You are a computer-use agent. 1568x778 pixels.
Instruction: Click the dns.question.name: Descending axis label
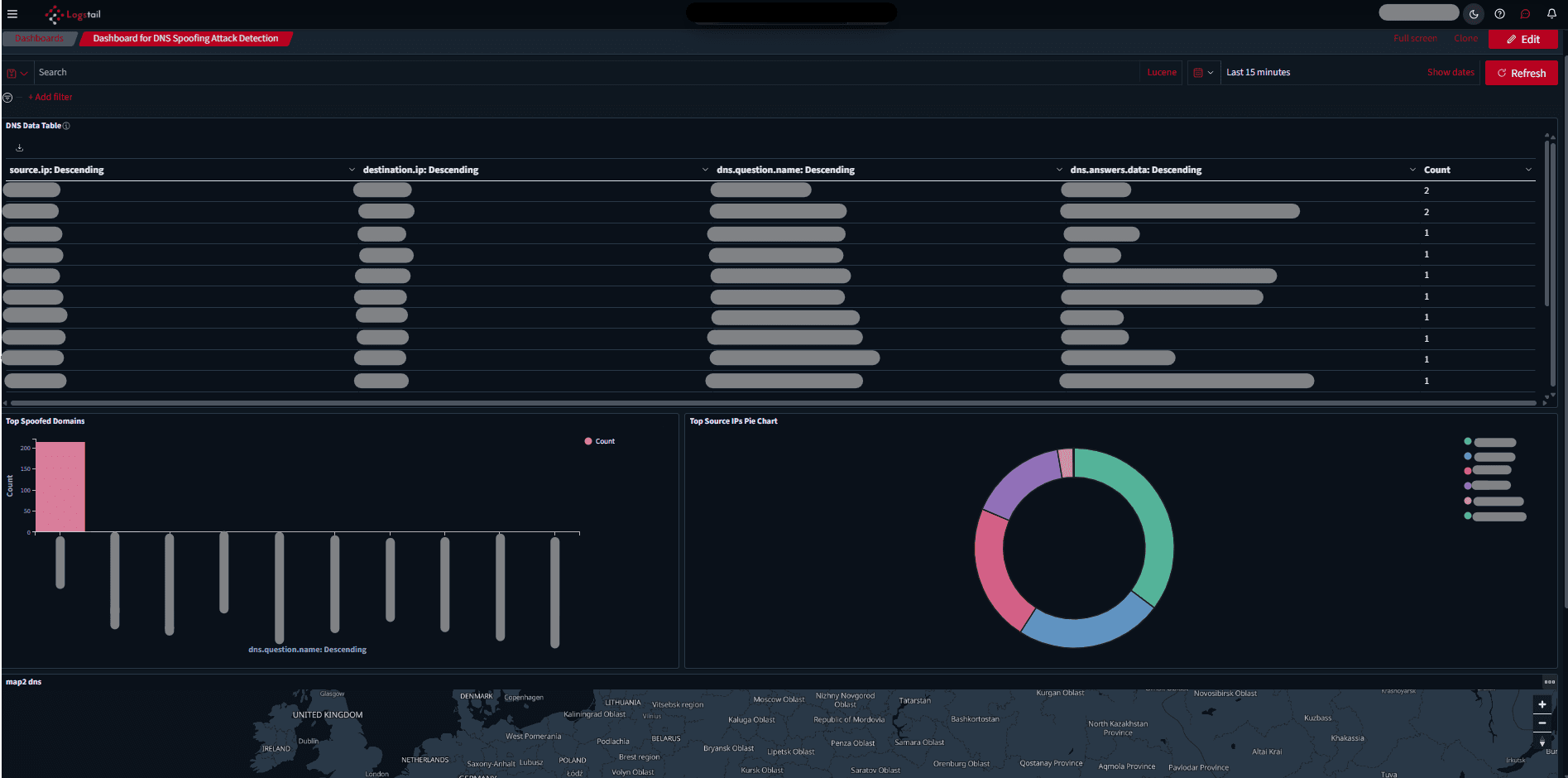pos(307,650)
